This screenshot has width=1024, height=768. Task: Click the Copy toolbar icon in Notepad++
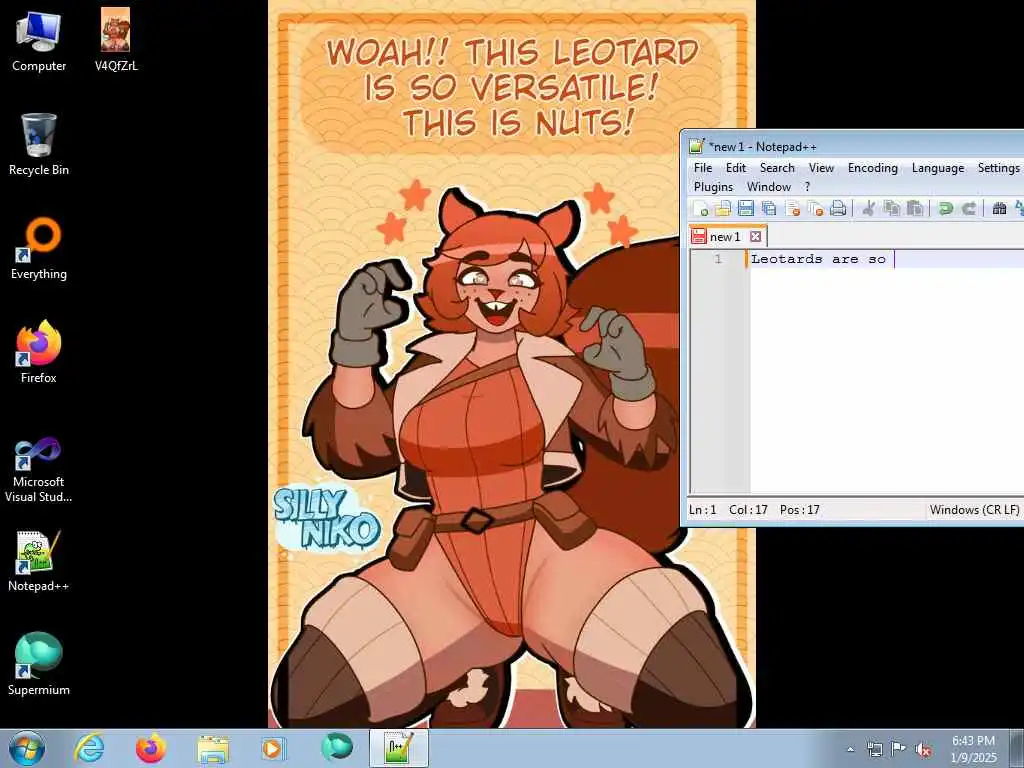pyautogui.click(x=891, y=208)
